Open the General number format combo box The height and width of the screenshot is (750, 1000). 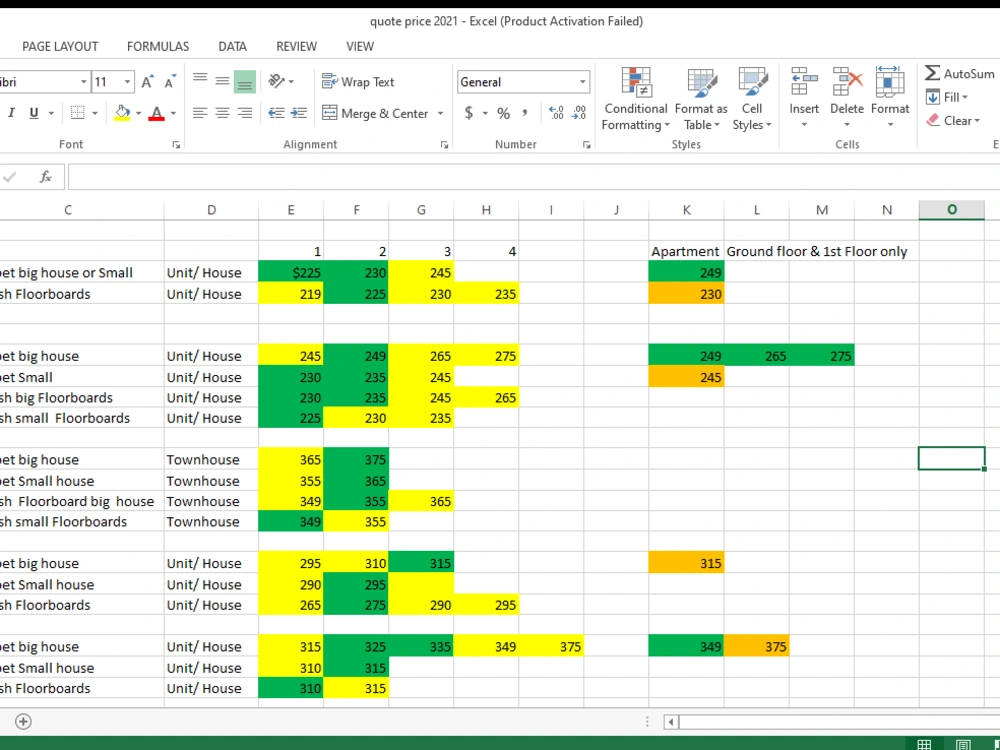(523, 82)
